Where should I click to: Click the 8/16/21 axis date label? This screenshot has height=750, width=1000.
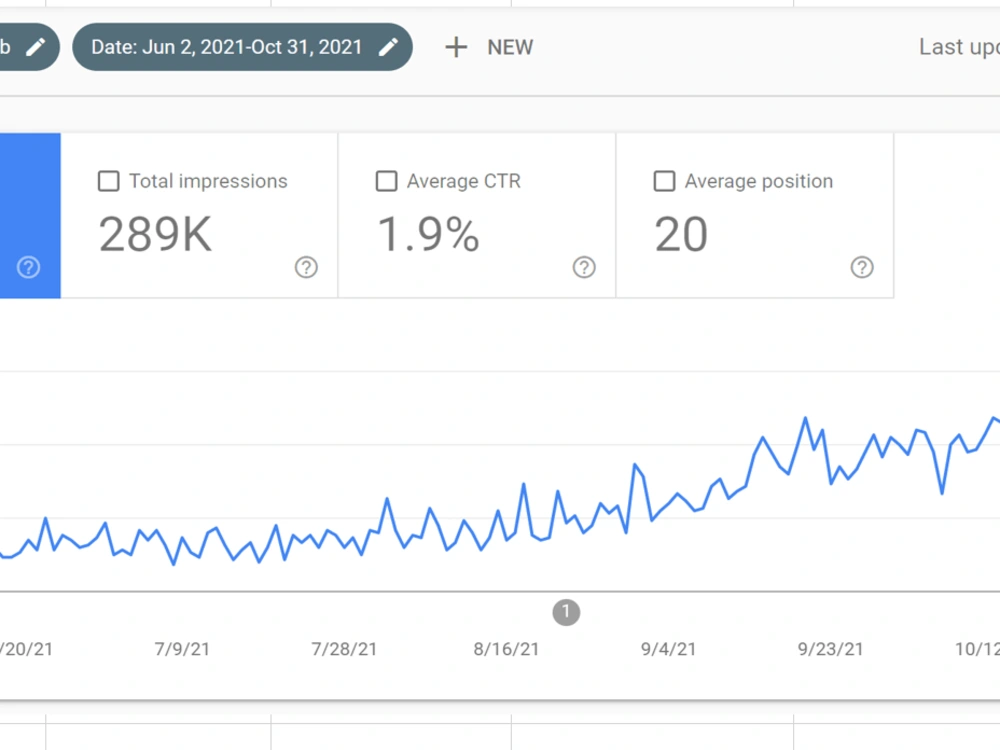tap(506, 649)
